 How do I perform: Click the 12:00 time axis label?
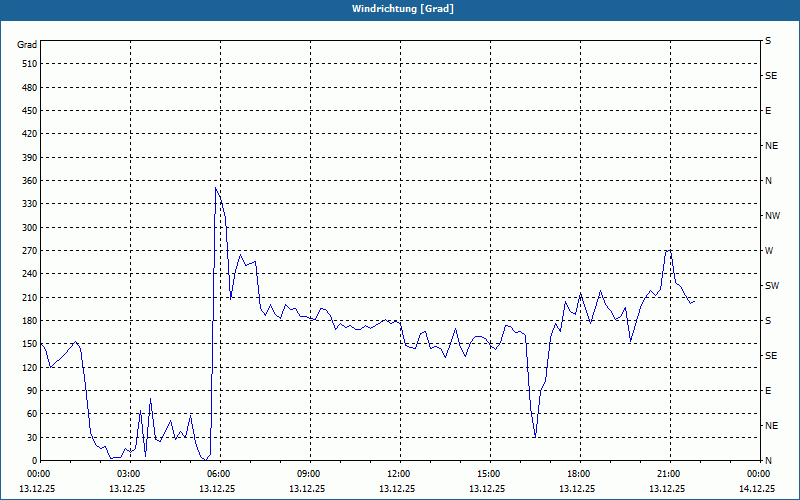click(400, 473)
